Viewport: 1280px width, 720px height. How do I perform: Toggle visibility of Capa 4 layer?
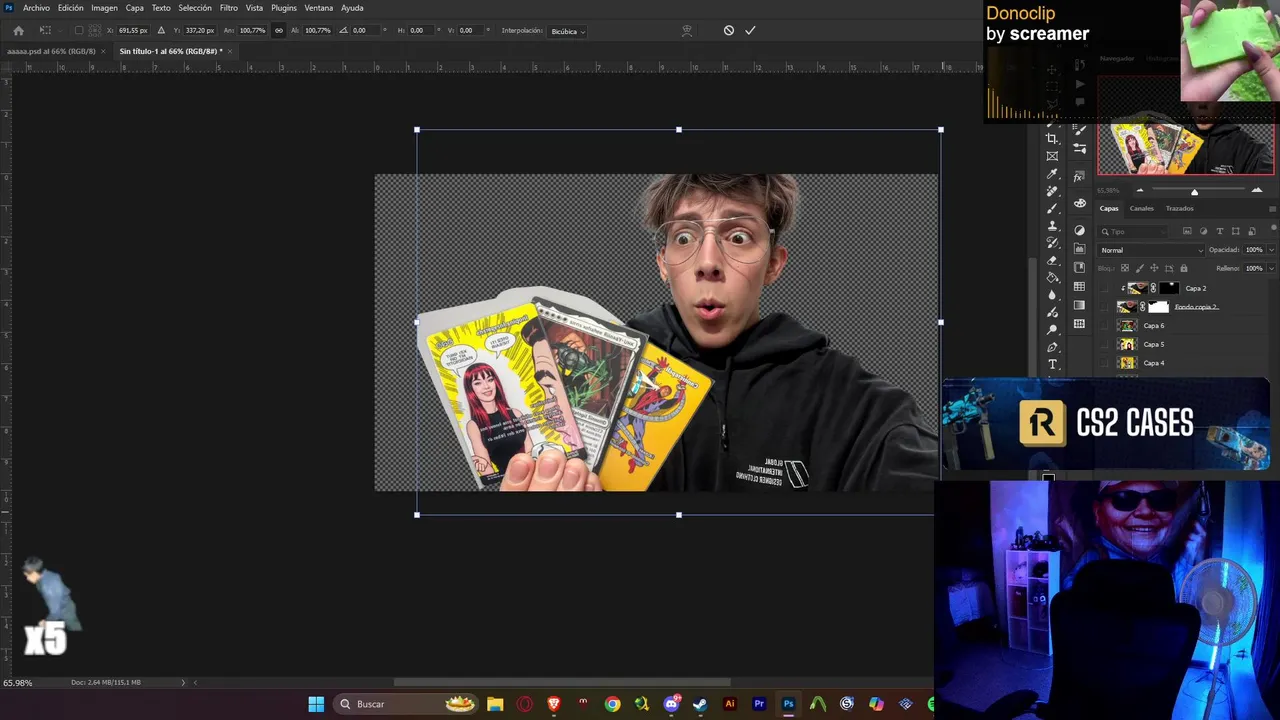pos(1105,363)
